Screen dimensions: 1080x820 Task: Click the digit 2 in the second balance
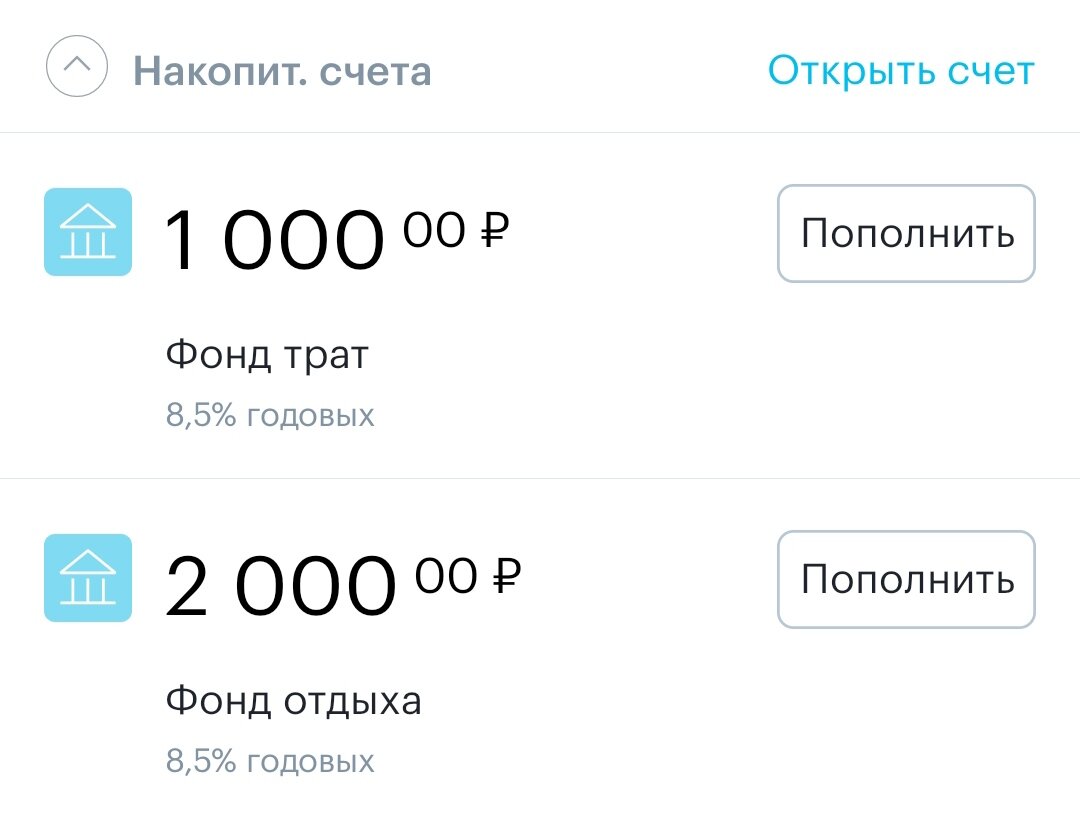(x=186, y=585)
